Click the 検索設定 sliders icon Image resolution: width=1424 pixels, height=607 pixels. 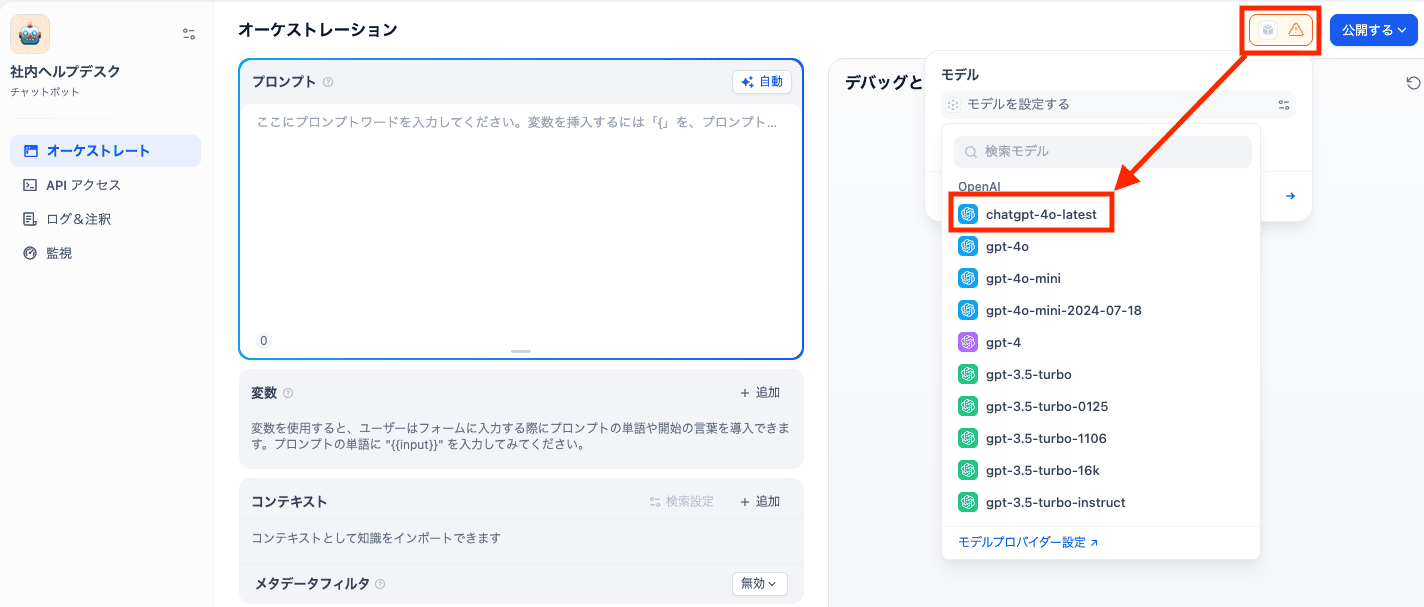coord(655,501)
